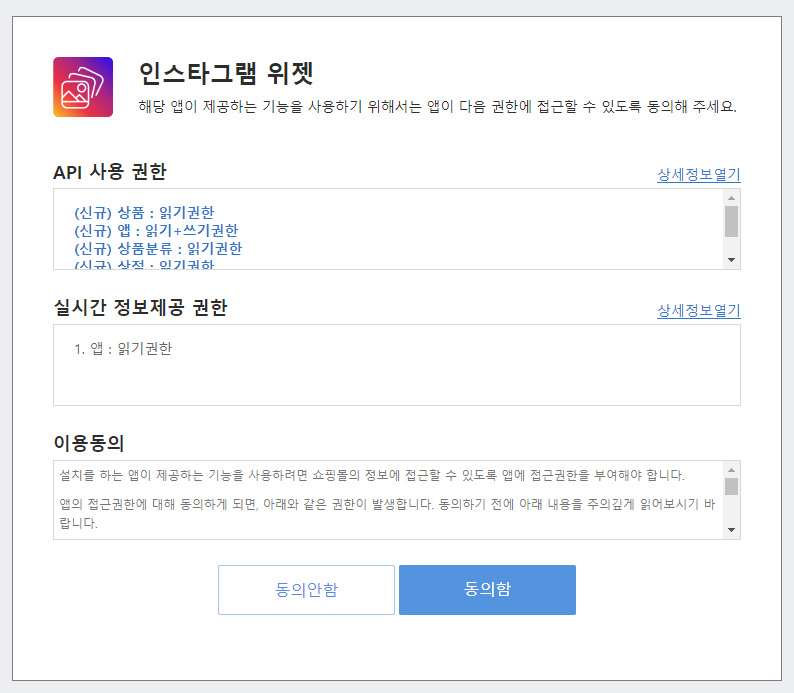
Task: Click the '1. 앱 : 읽기권한' entry
Action: point(123,348)
